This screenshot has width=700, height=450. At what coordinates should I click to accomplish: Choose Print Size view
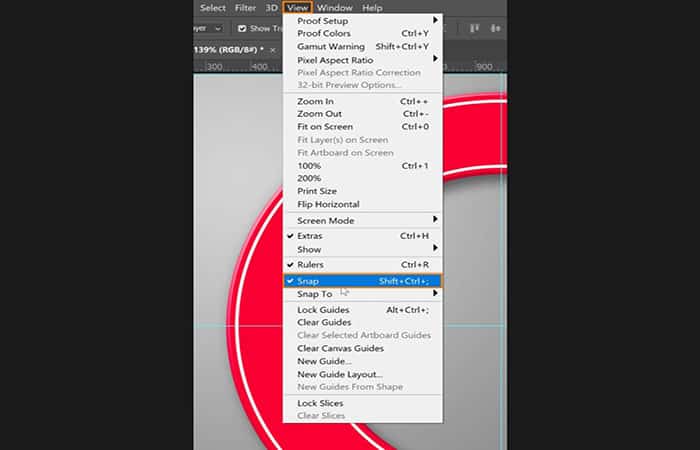click(x=363, y=191)
